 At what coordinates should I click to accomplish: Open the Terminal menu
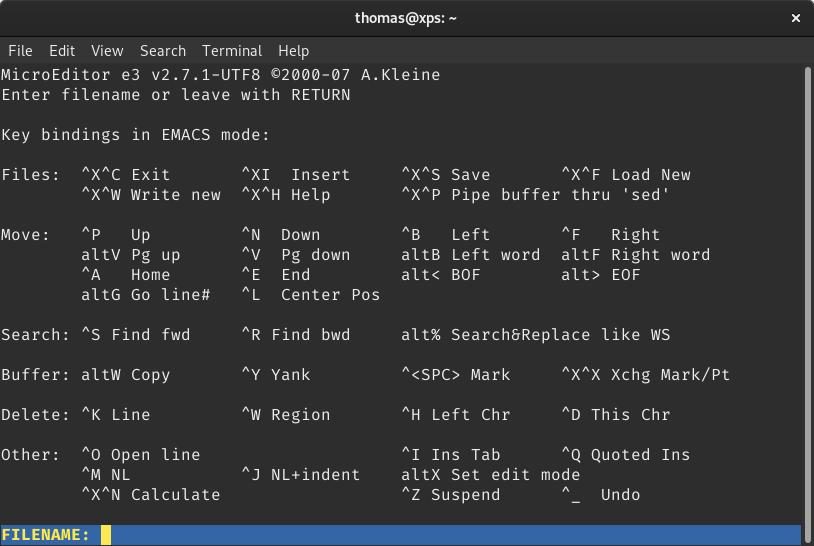pyautogui.click(x=232, y=51)
